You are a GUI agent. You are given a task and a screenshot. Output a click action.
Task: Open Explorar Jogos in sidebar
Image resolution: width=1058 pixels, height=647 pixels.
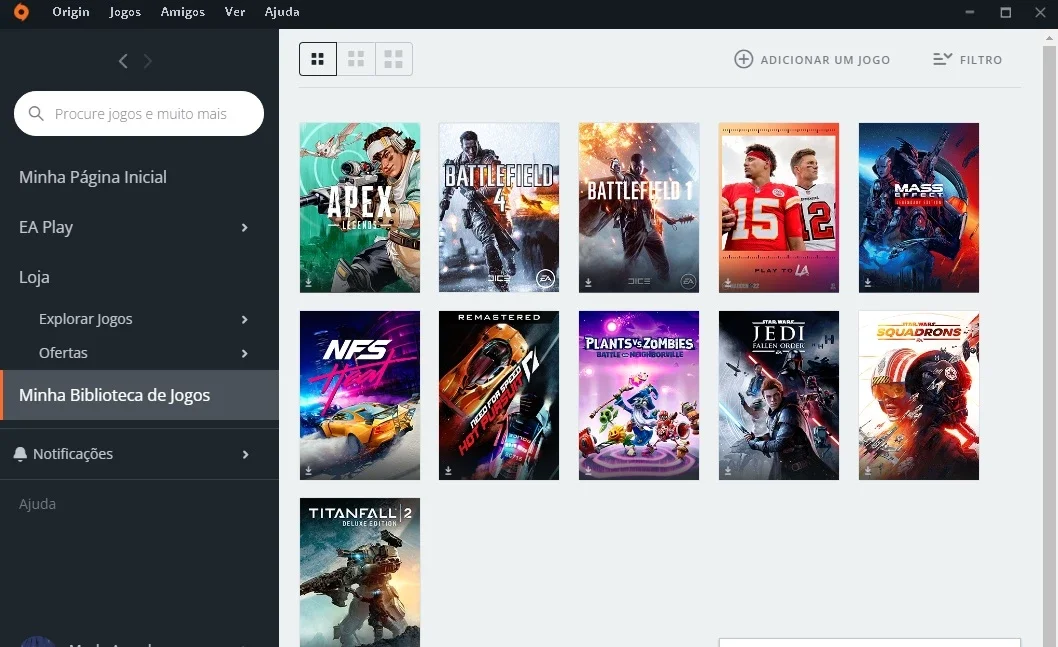coord(86,319)
